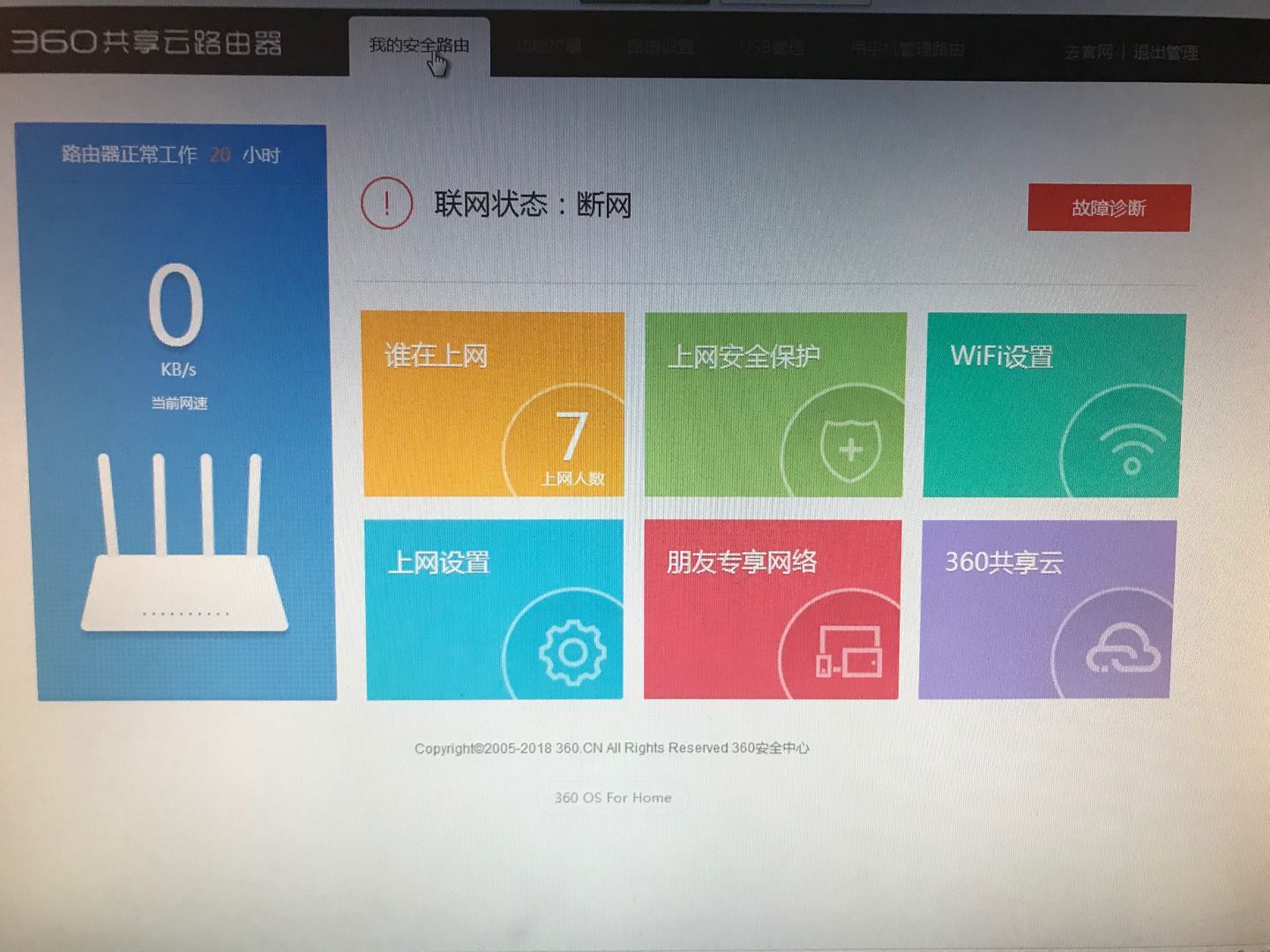Switch to the 路由设置 tab
Image resolution: width=1270 pixels, height=952 pixels.
click(661, 47)
